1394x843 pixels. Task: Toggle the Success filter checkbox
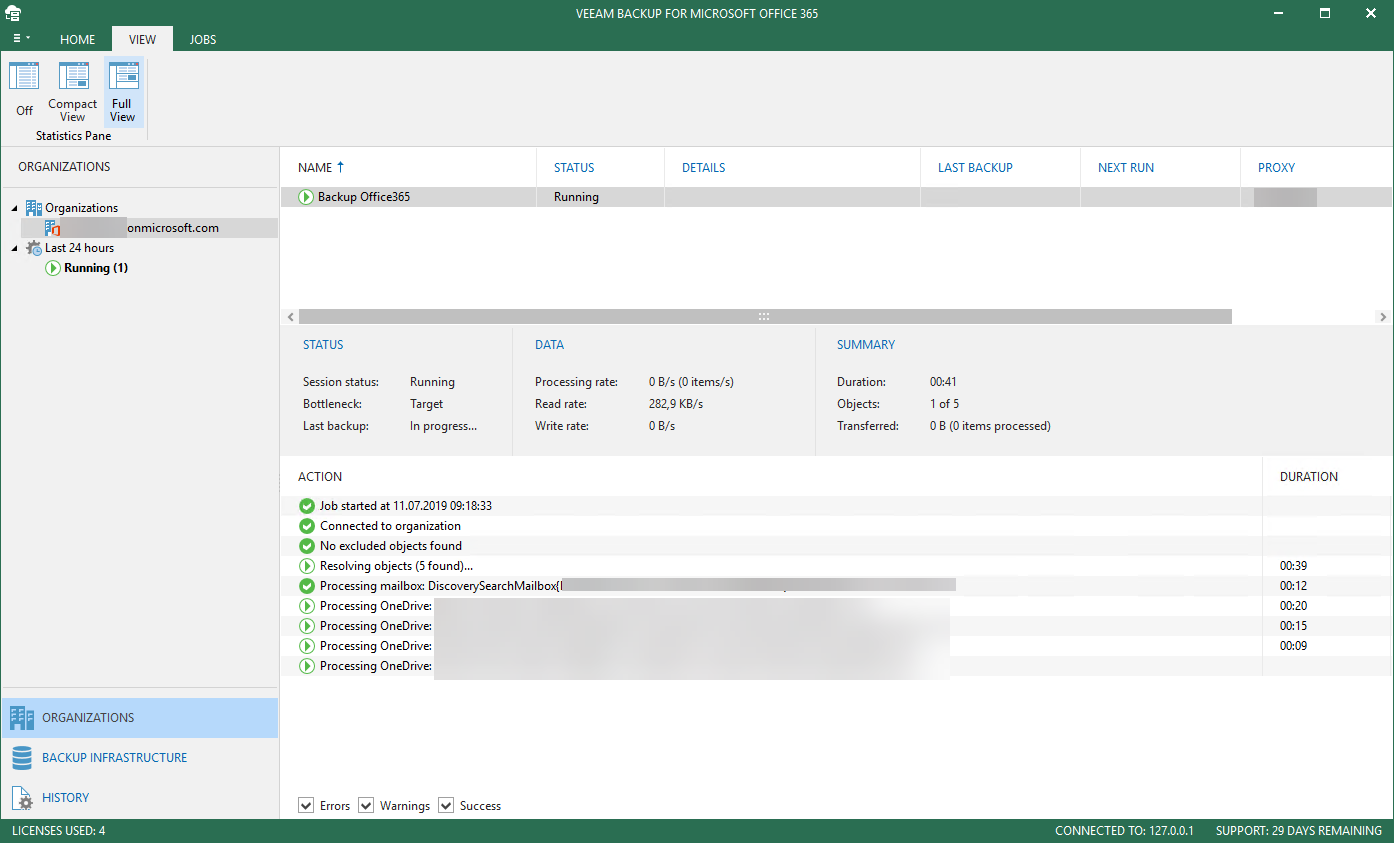point(446,805)
